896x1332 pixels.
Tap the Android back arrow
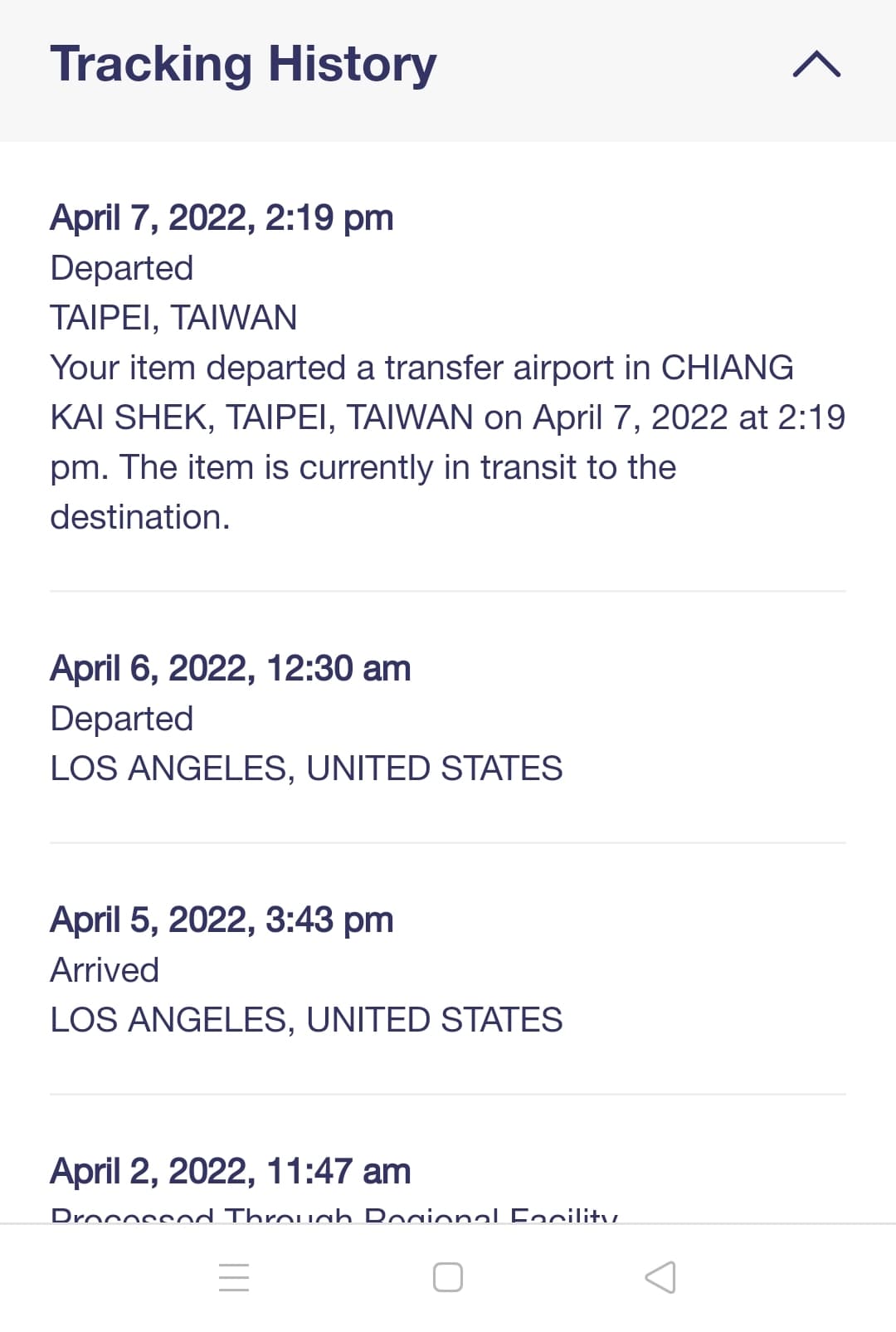[660, 1277]
